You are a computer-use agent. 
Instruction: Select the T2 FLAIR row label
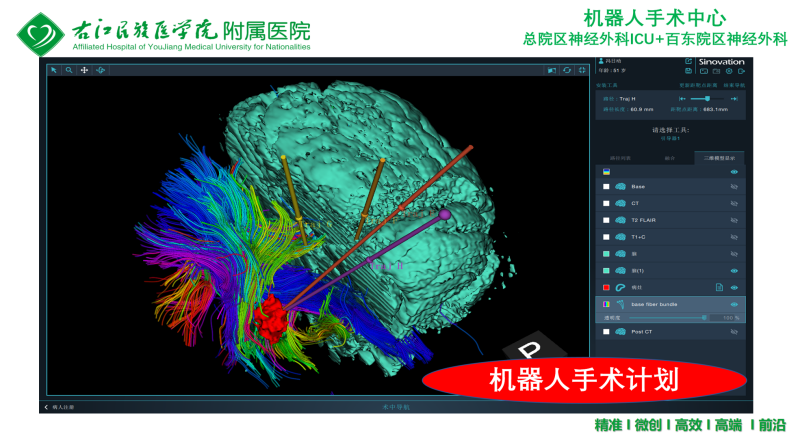click(643, 220)
